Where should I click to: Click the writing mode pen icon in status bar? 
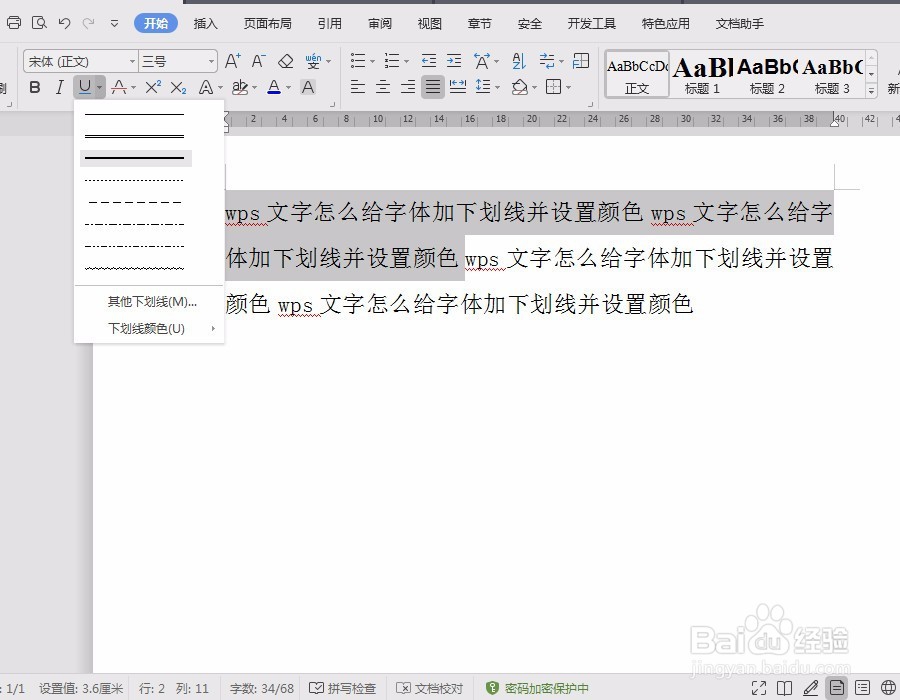[x=810, y=687]
